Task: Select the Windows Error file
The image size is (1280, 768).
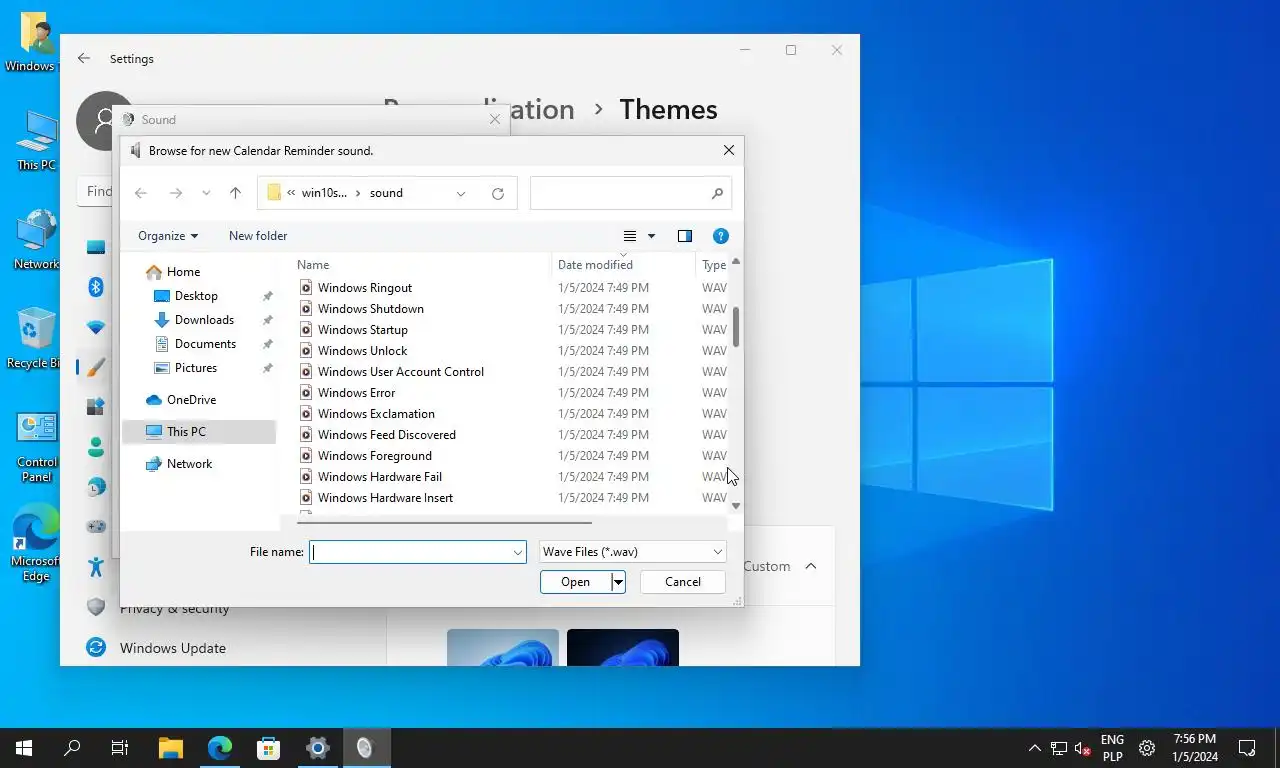Action: [356, 393]
